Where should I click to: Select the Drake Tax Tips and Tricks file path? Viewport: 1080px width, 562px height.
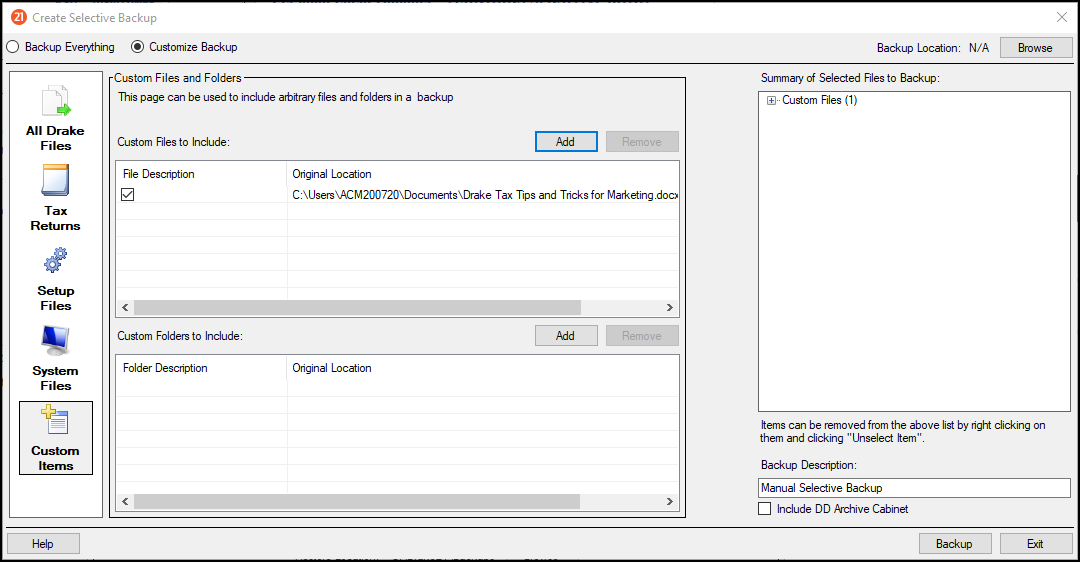click(485, 195)
